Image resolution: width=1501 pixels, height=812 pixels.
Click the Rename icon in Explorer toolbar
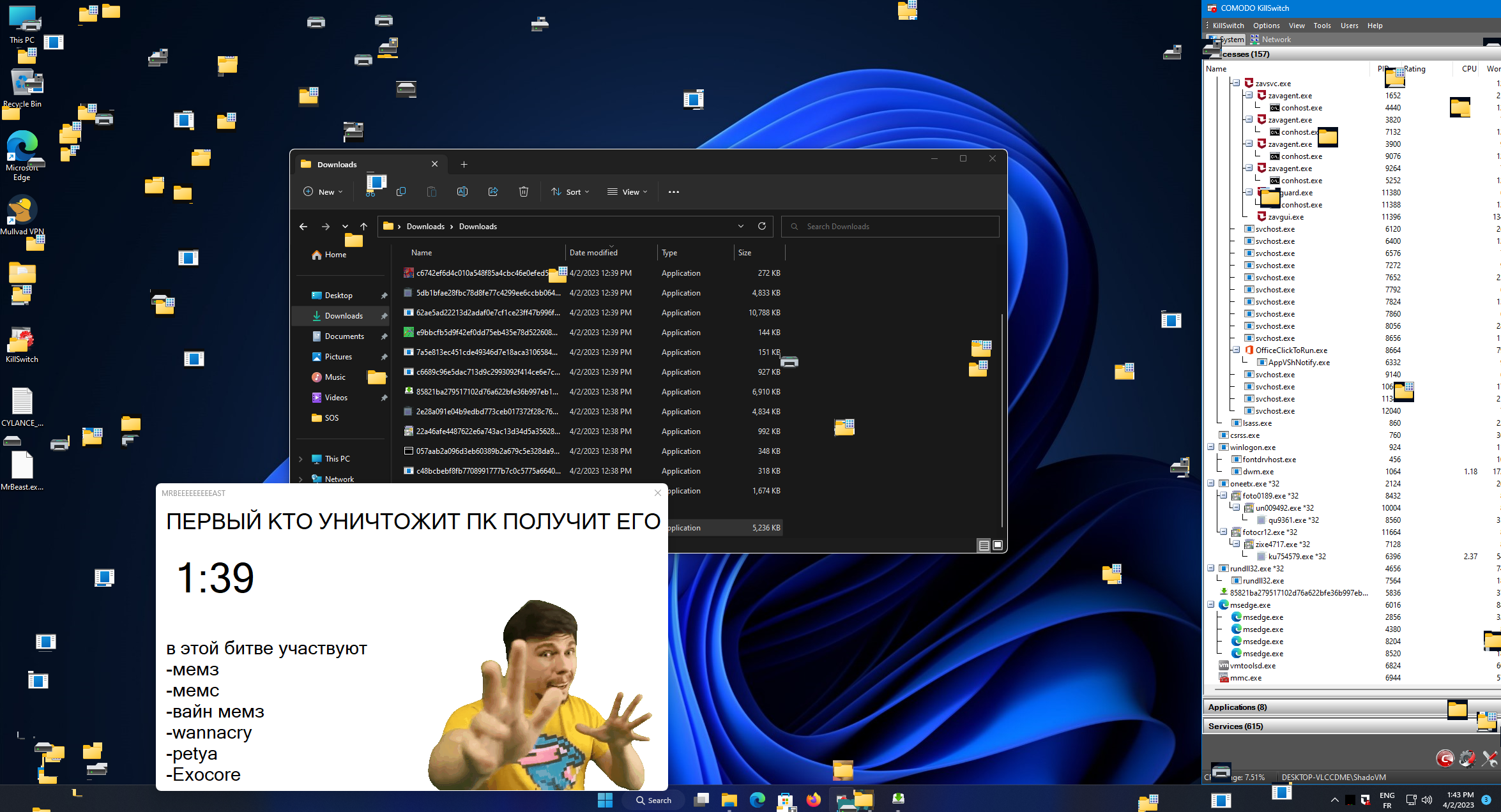[x=462, y=192]
